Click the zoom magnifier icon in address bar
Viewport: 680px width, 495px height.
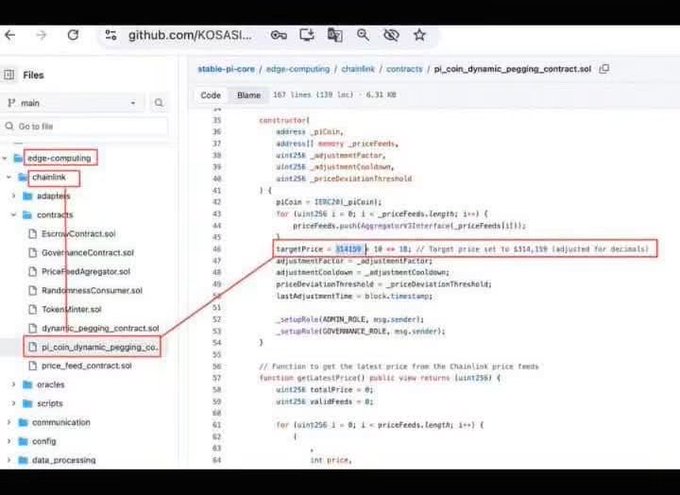[x=363, y=35]
